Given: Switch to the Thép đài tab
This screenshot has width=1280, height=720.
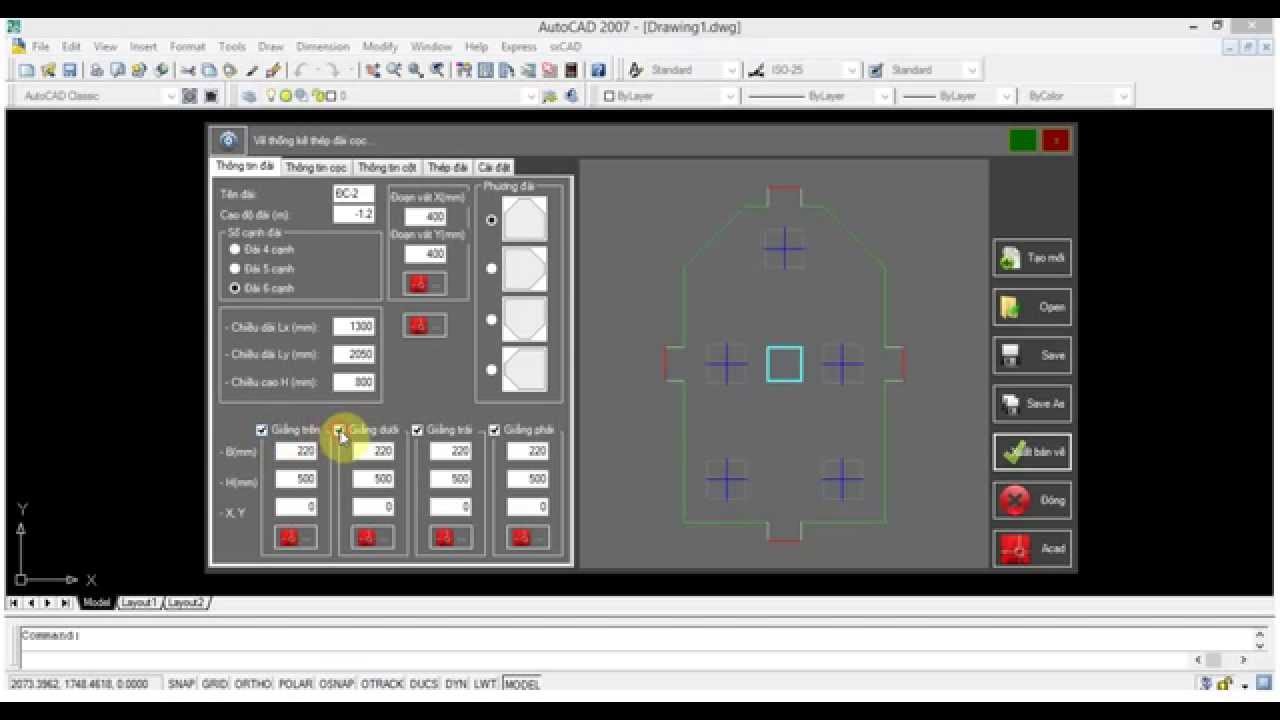Looking at the screenshot, I should [447, 167].
